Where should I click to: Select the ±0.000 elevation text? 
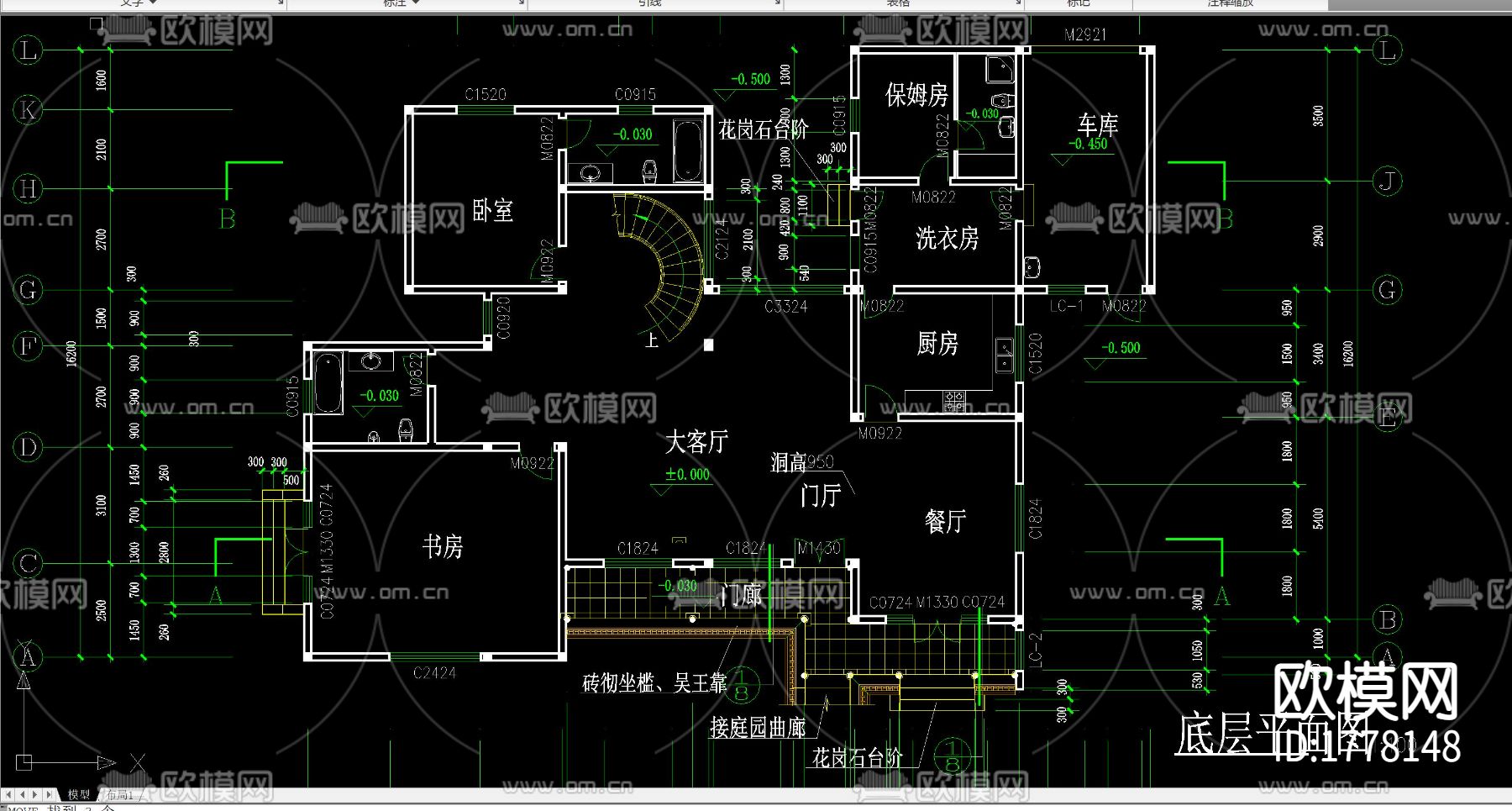click(x=688, y=475)
